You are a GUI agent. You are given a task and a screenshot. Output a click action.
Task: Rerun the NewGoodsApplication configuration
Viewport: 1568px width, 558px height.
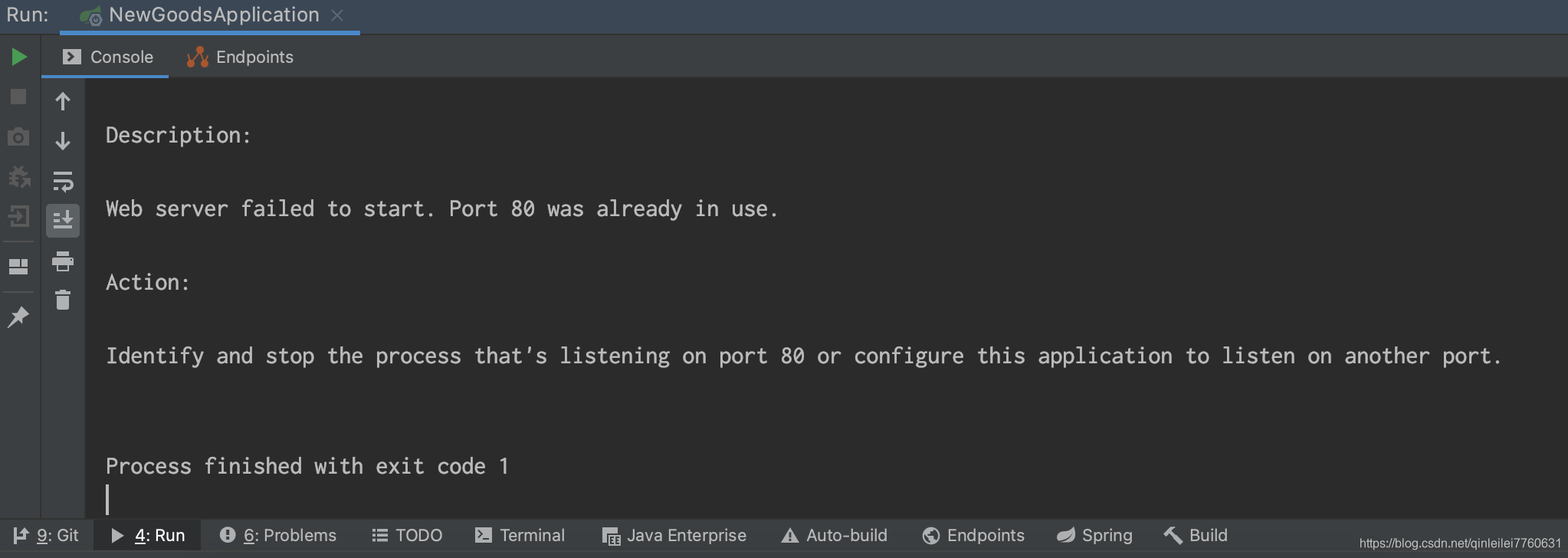[x=18, y=57]
